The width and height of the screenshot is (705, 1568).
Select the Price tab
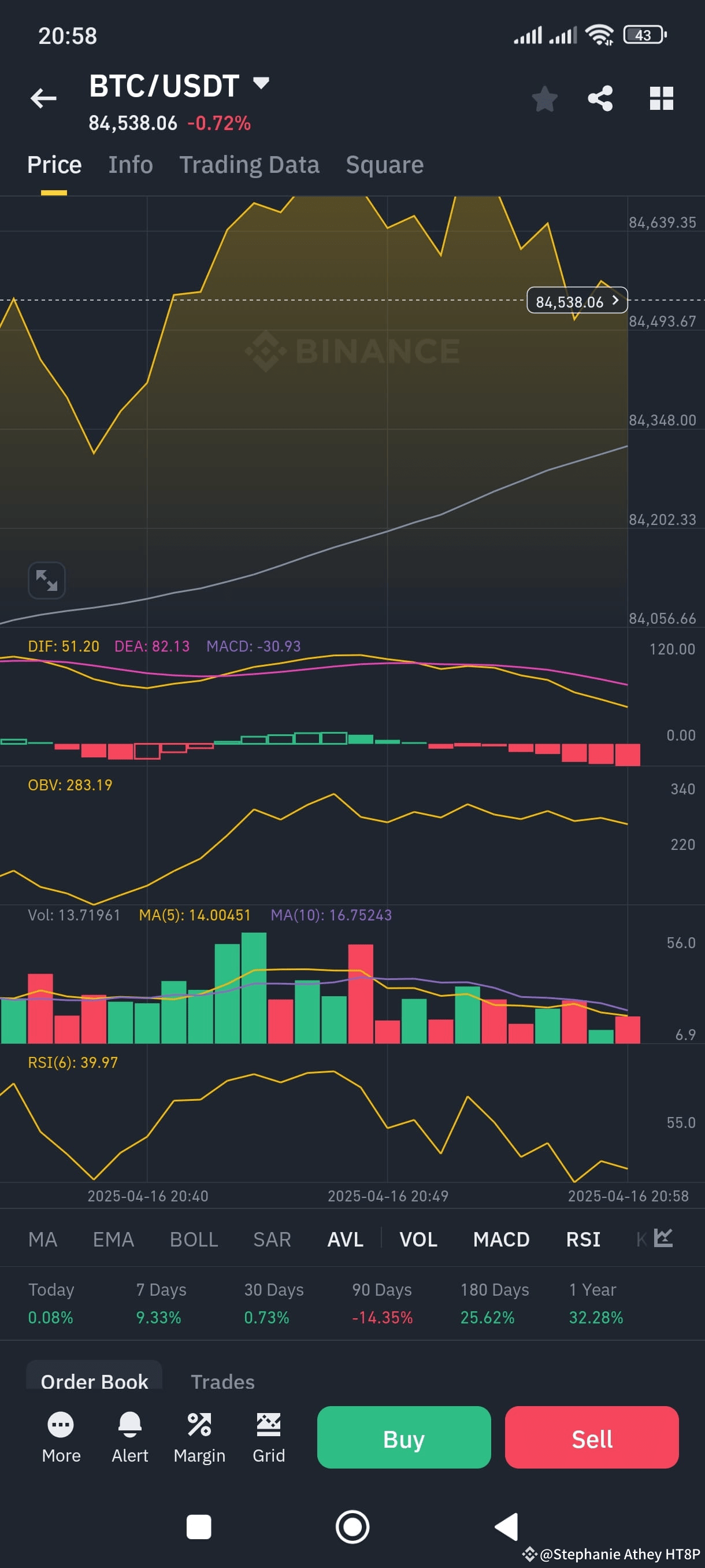(54, 165)
